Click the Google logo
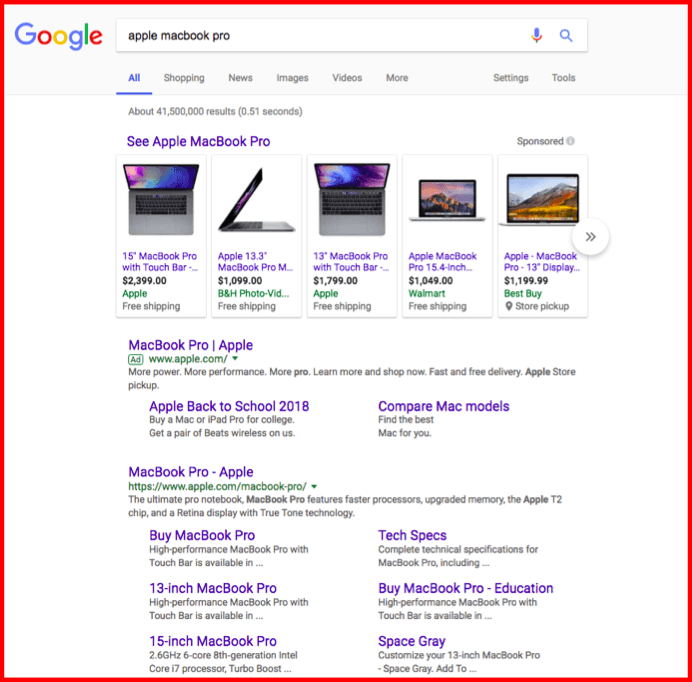This screenshot has height=682, width=692. click(58, 36)
